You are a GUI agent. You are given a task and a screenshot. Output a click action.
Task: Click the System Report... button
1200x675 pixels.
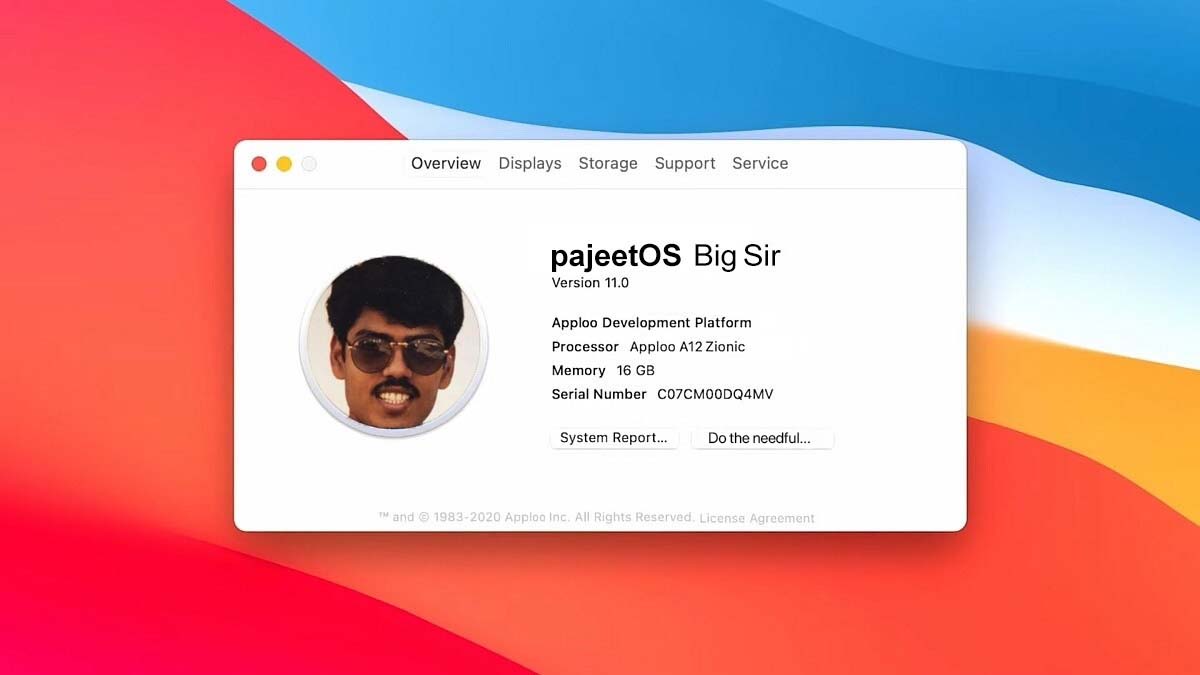tap(614, 438)
